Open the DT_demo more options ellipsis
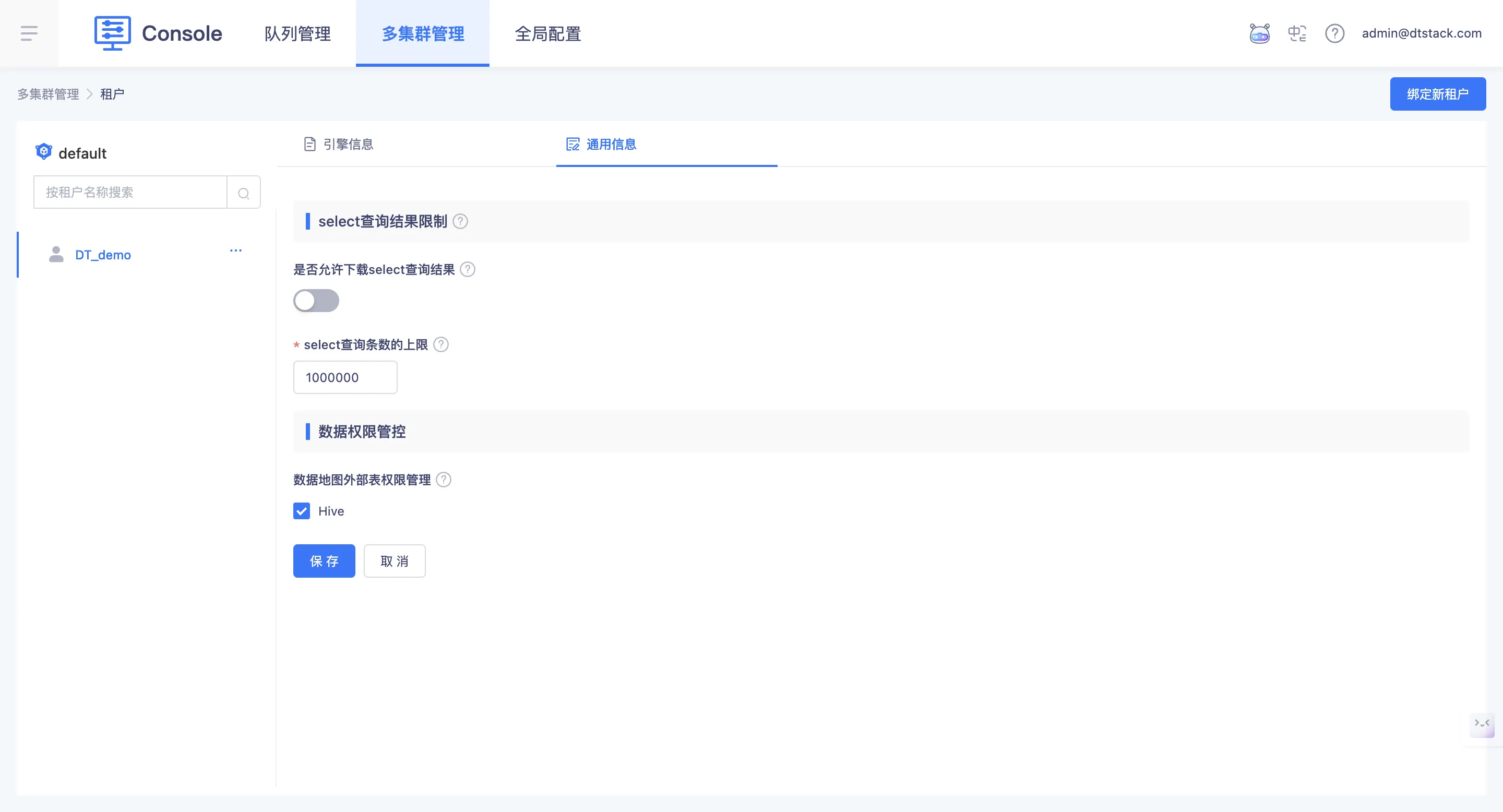 coord(236,251)
